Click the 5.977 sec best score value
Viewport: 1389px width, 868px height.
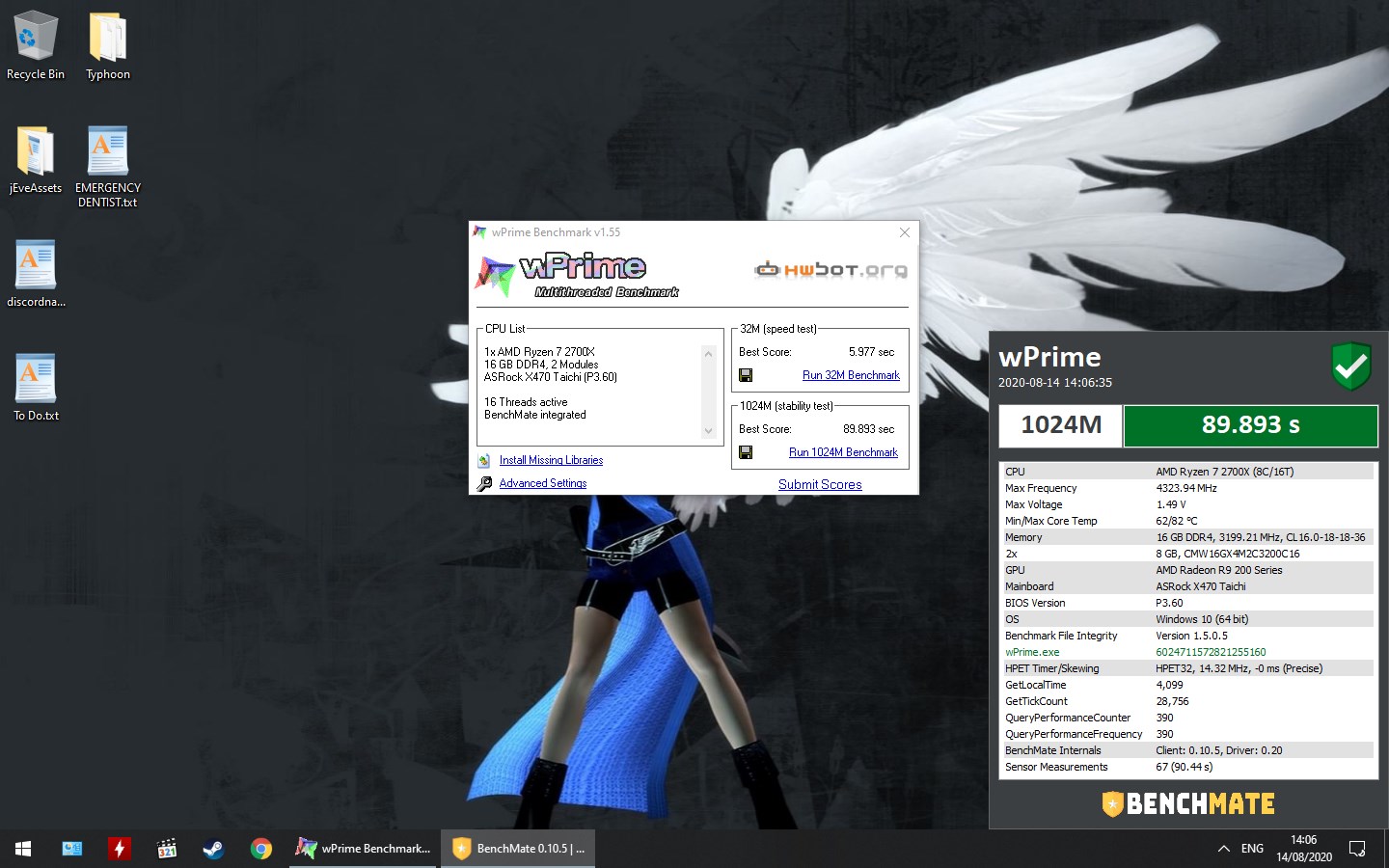[871, 352]
